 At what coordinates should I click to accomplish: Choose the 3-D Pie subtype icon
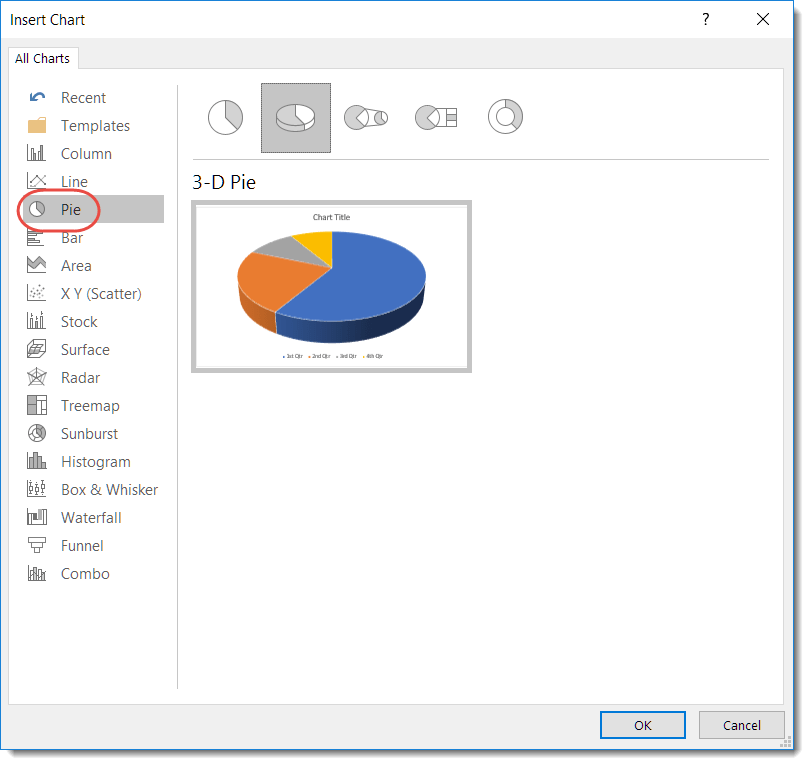295,118
